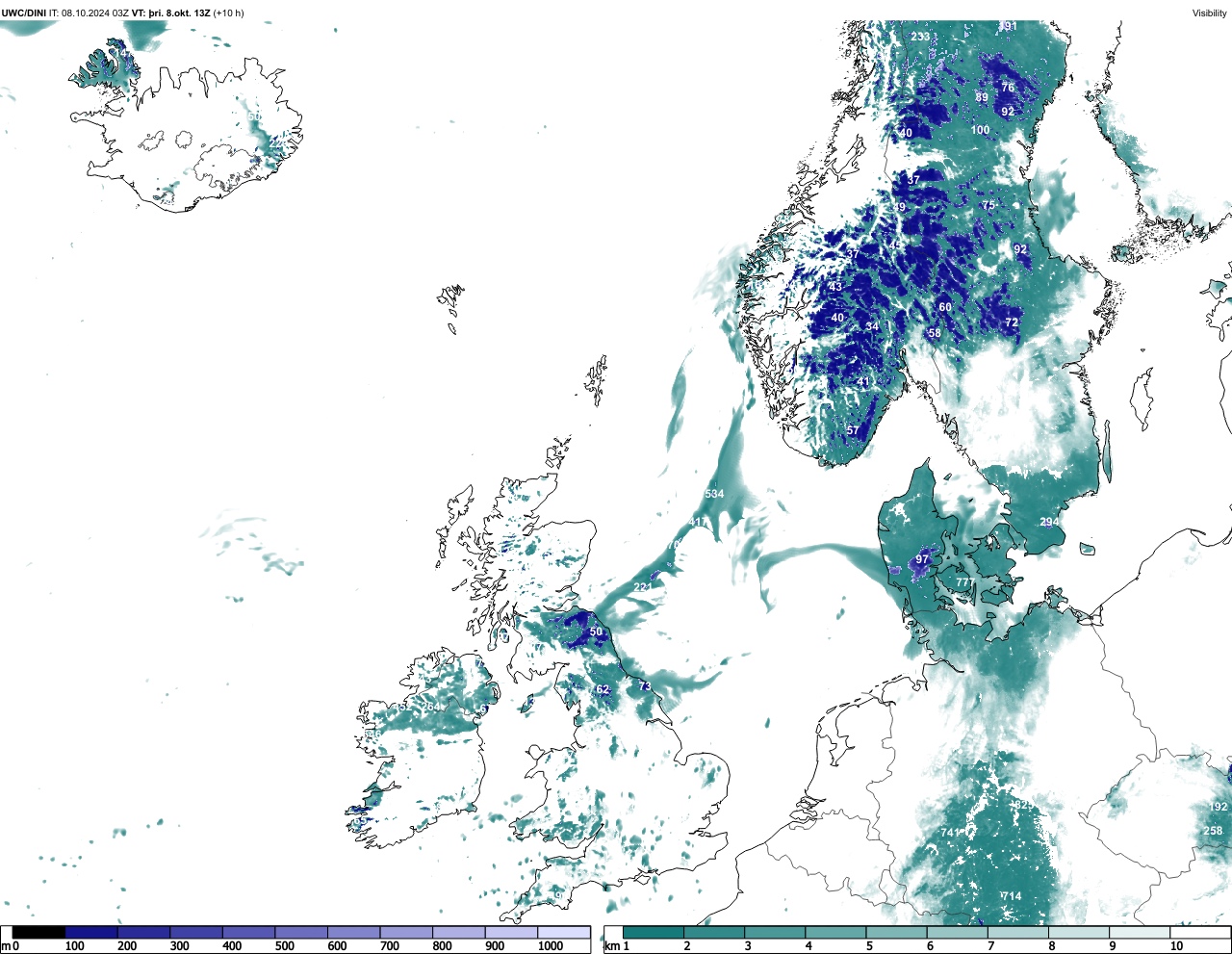Click the '1000' tick label on the metre legend
1232x954 pixels.
click(x=551, y=946)
